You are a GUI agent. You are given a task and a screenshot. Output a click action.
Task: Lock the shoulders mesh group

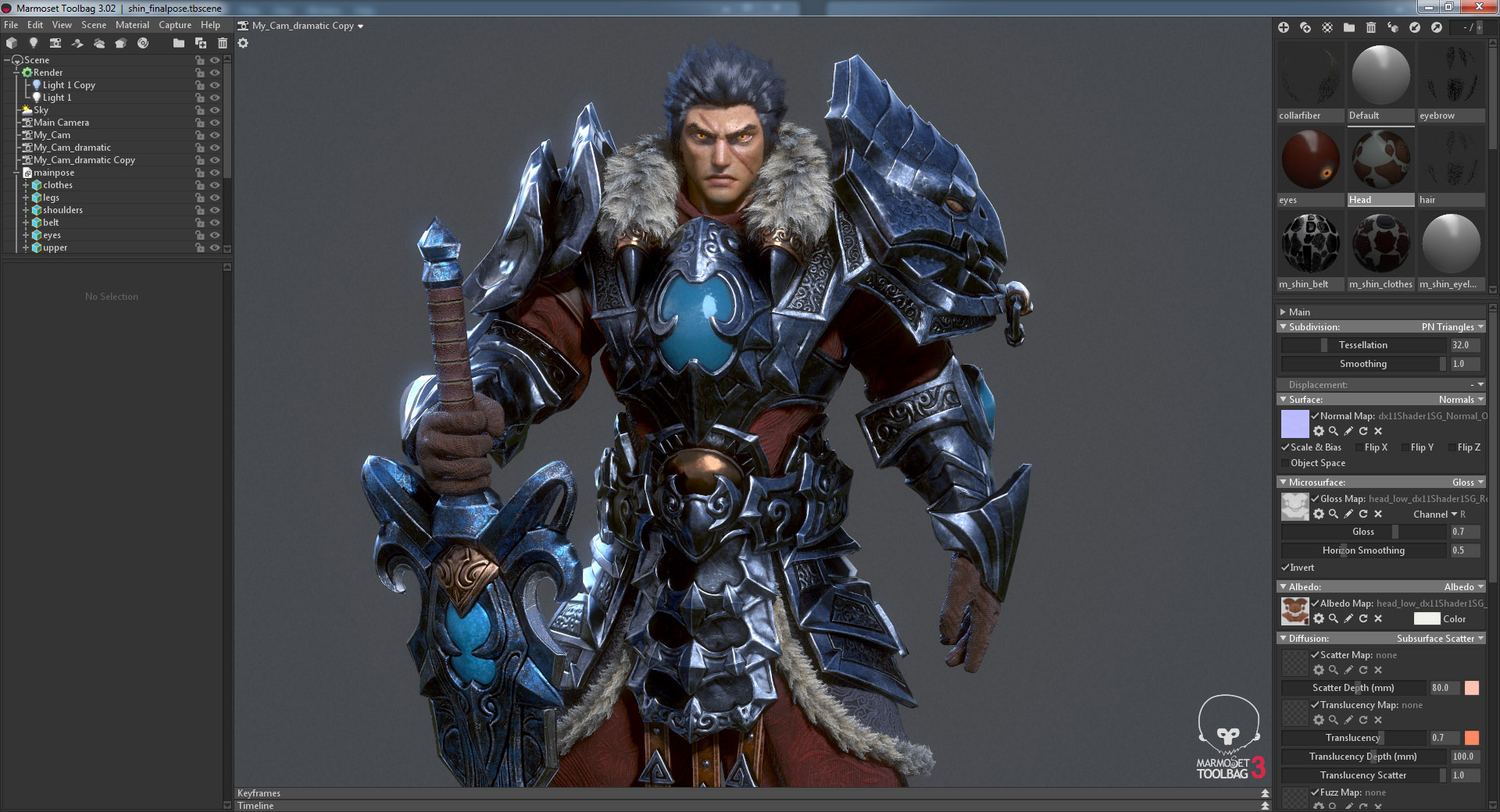(x=200, y=210)
